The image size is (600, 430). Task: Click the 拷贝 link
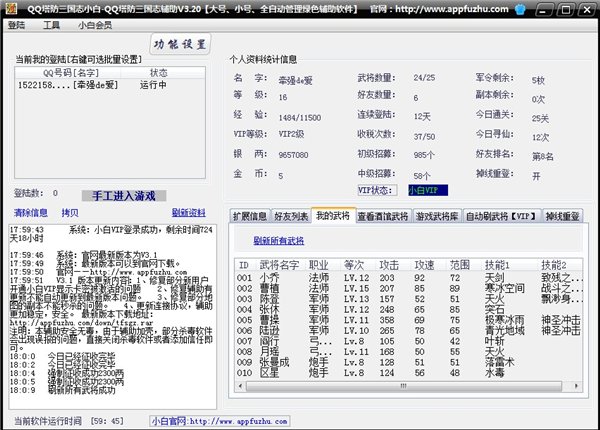(x=70, y=213)
